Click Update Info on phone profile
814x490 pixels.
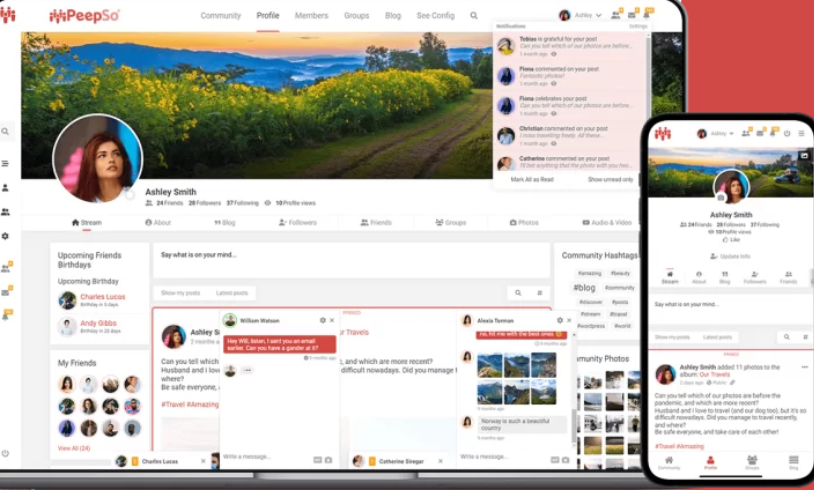coord(730,256)
